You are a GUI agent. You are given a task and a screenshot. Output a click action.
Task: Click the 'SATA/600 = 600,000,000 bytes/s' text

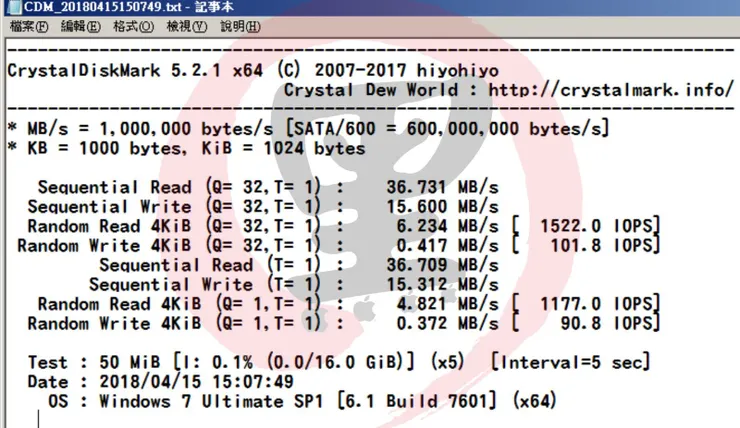point(447,129)
